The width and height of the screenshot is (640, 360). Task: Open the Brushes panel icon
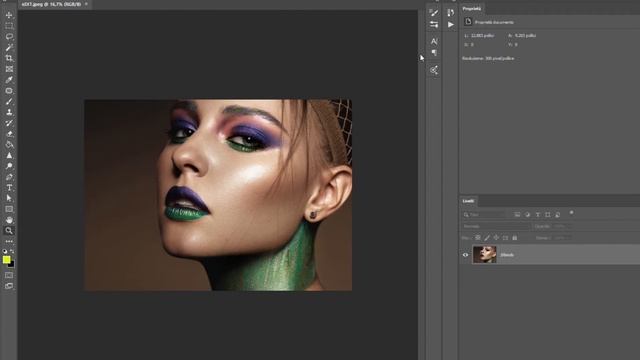pyautogui.click(x=434, y=13)
